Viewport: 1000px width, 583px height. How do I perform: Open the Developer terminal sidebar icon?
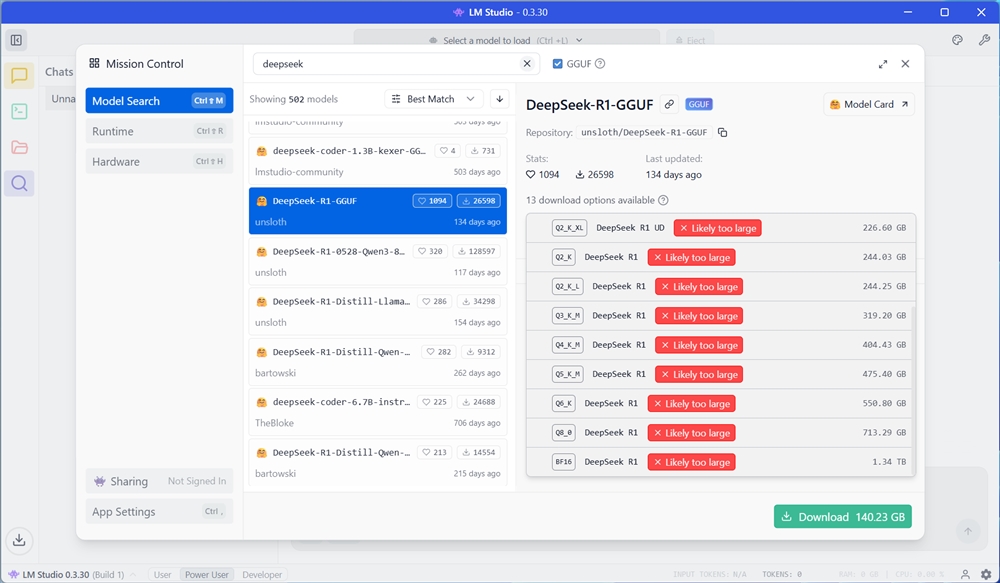[19, 112]
